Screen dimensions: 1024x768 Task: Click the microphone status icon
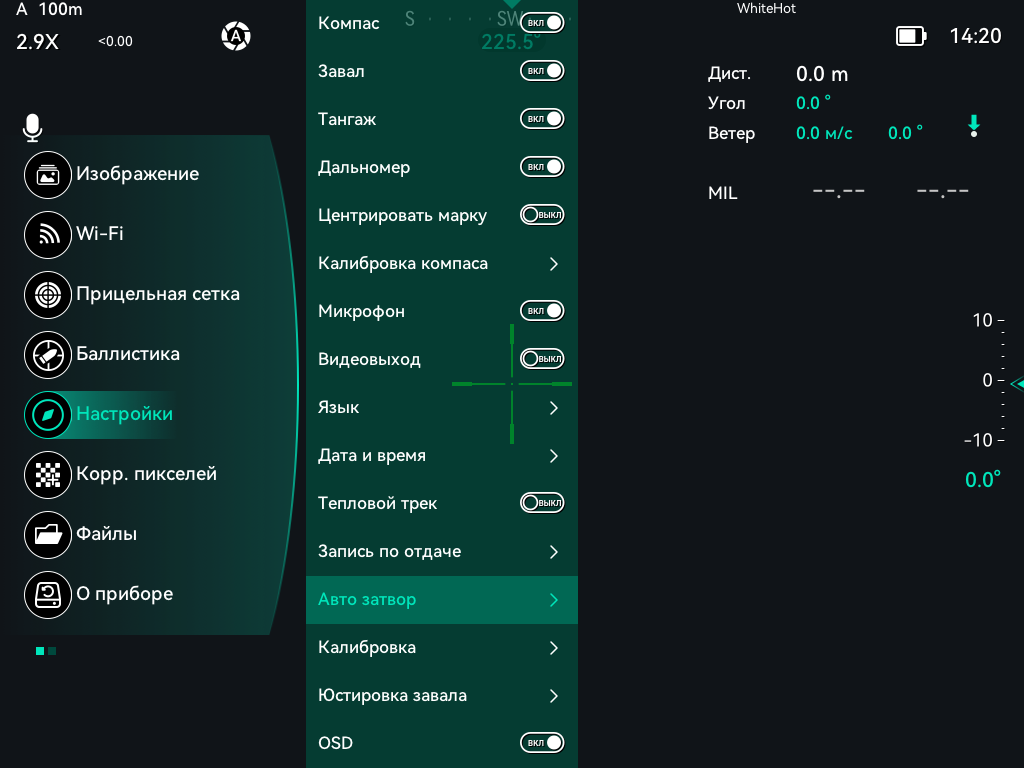point(32,127)
